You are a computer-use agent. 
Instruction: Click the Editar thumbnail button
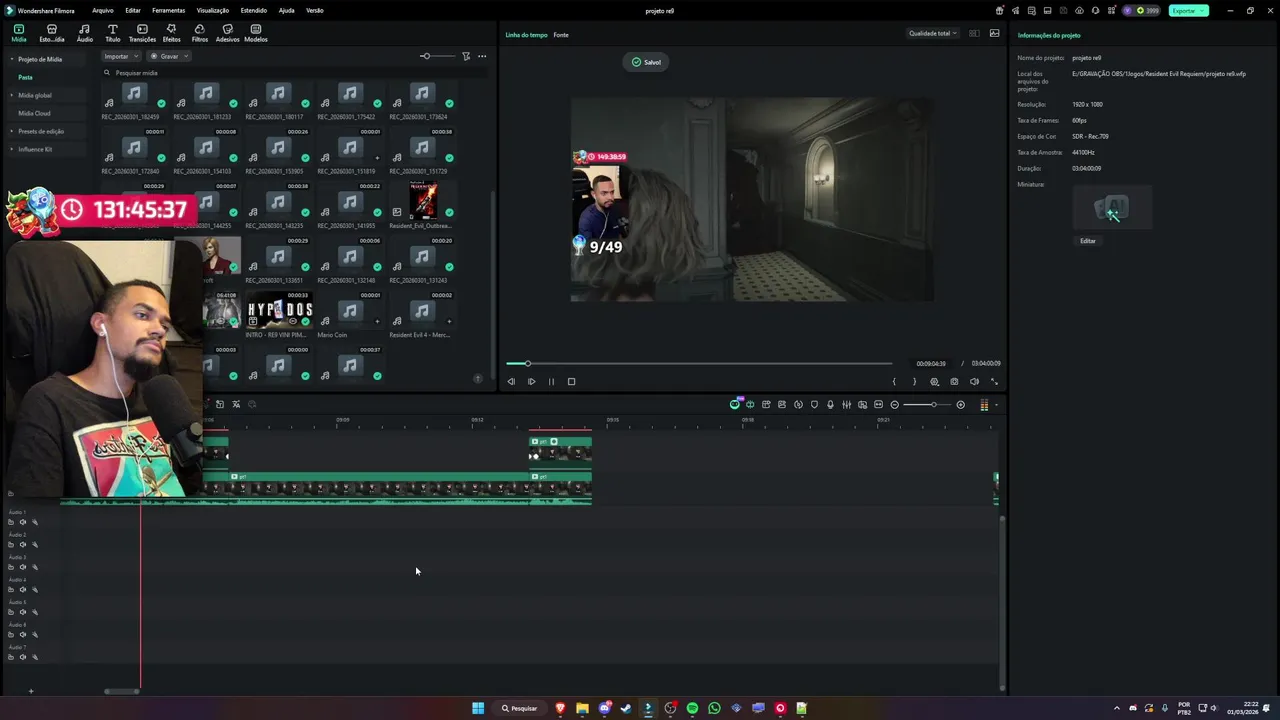1087,241
